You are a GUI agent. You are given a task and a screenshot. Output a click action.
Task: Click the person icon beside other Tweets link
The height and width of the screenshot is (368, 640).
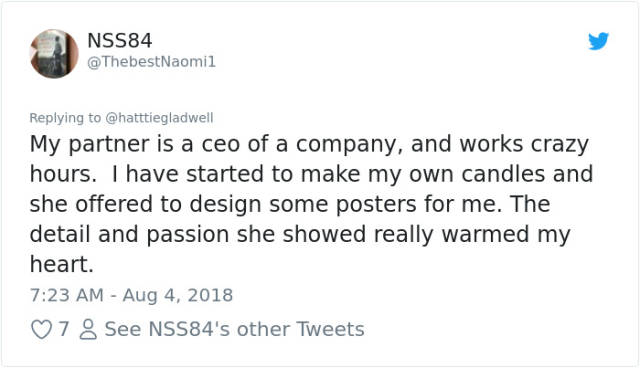coord(88,329)
